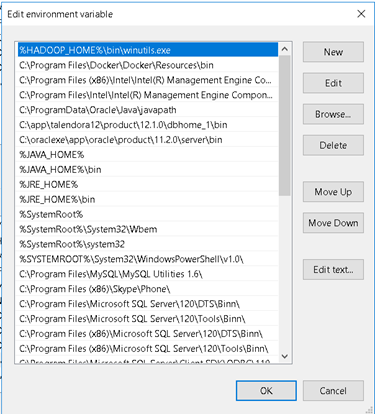
Task: Click the Move Down button
Action: [x=333, y=223]
